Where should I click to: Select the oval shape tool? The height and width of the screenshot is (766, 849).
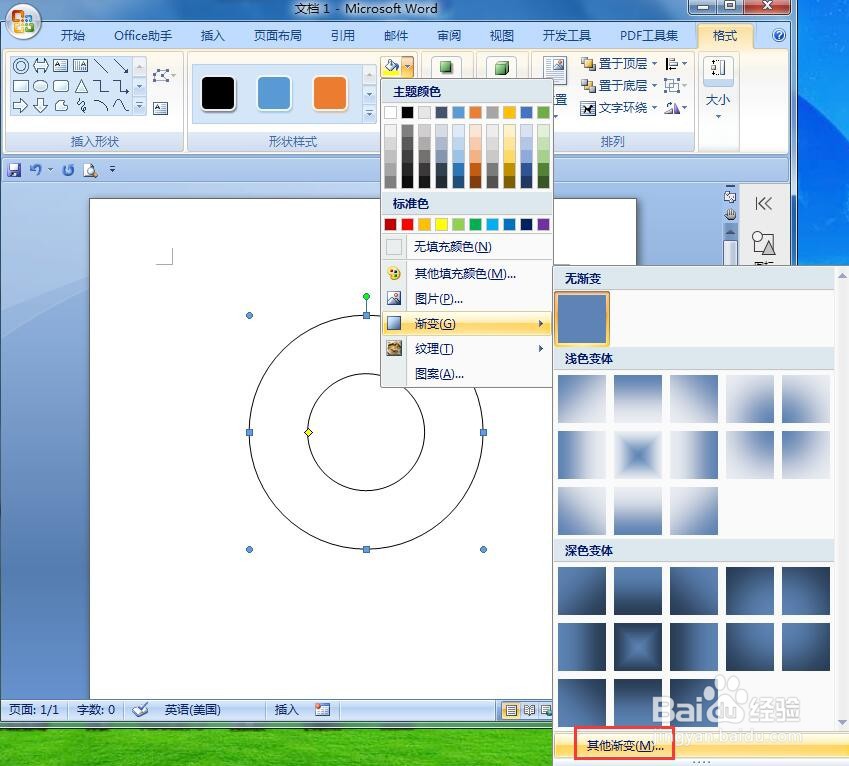(41, 86)
